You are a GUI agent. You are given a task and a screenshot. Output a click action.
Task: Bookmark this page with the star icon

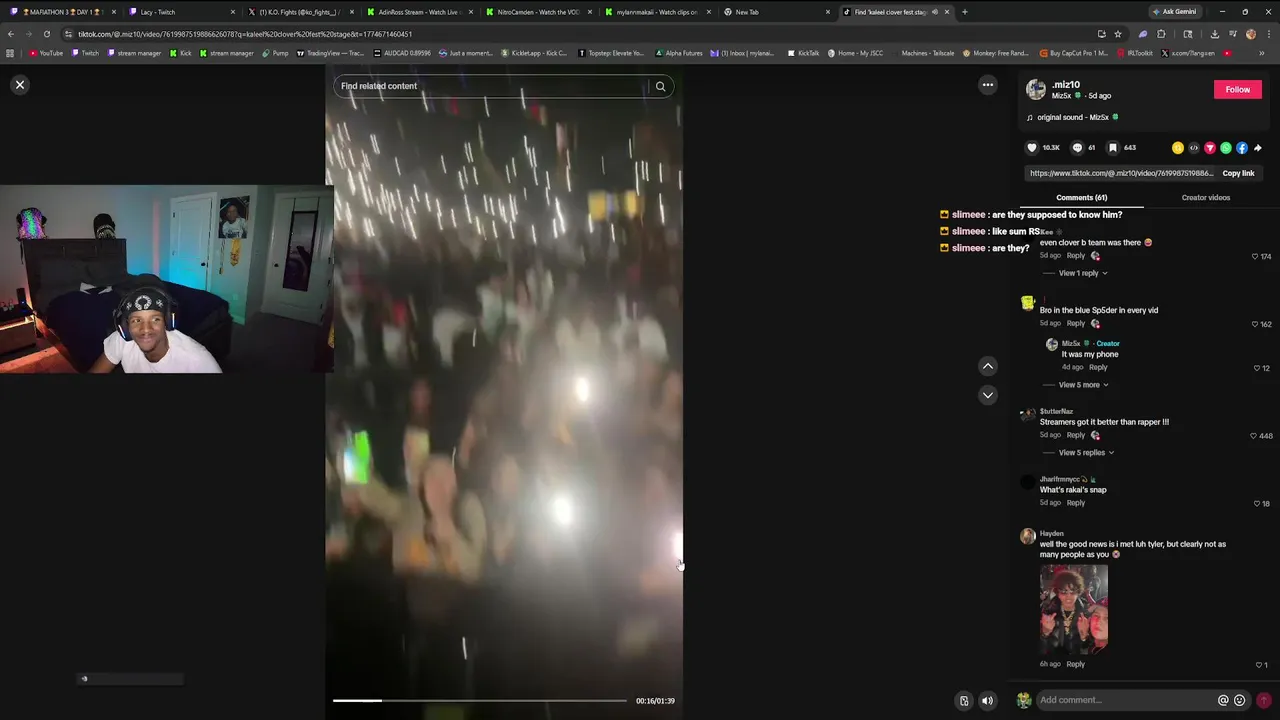tap(1120, 34)
